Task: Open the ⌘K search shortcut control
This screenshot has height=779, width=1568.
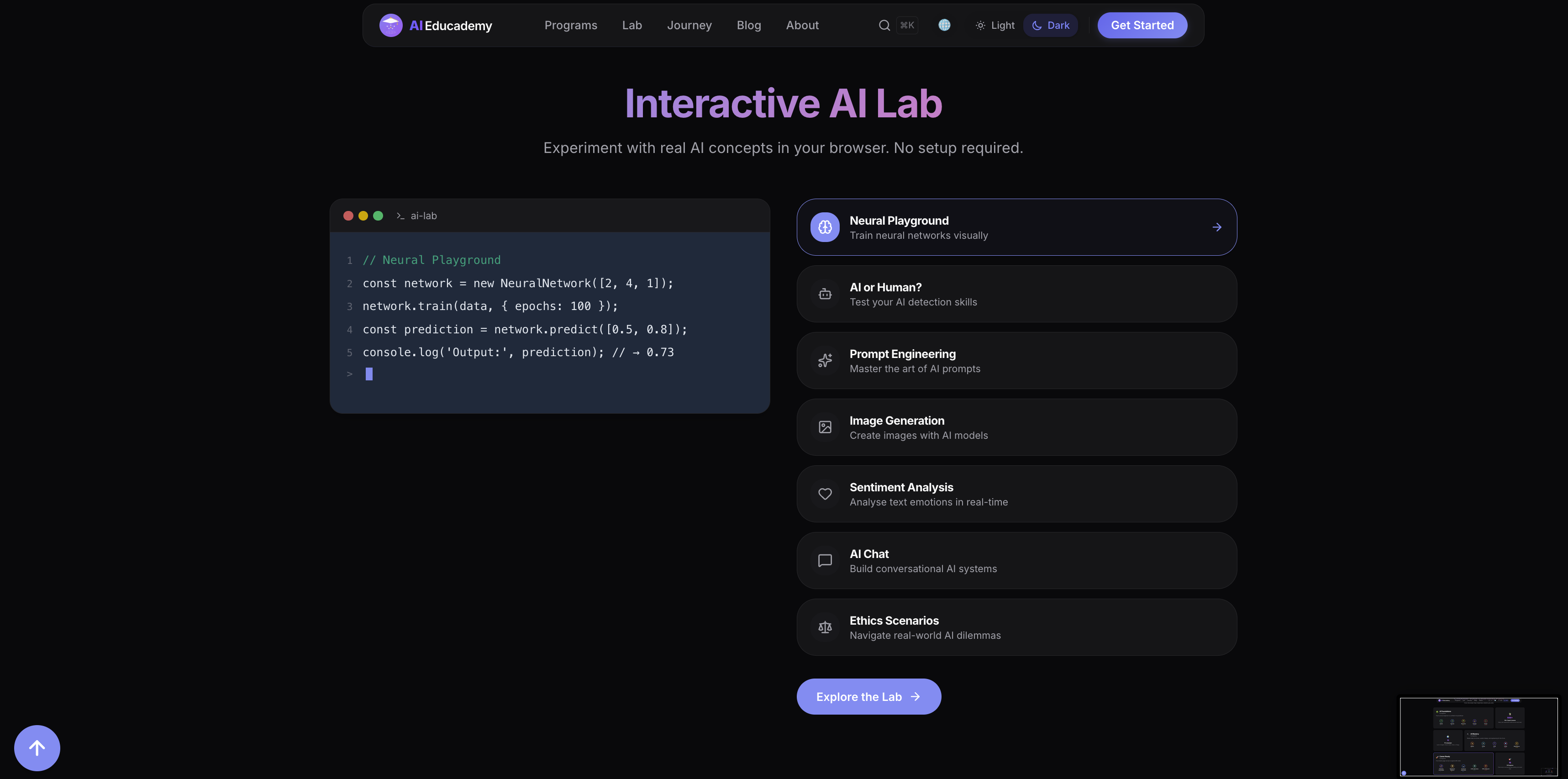Action: [906, 25]
